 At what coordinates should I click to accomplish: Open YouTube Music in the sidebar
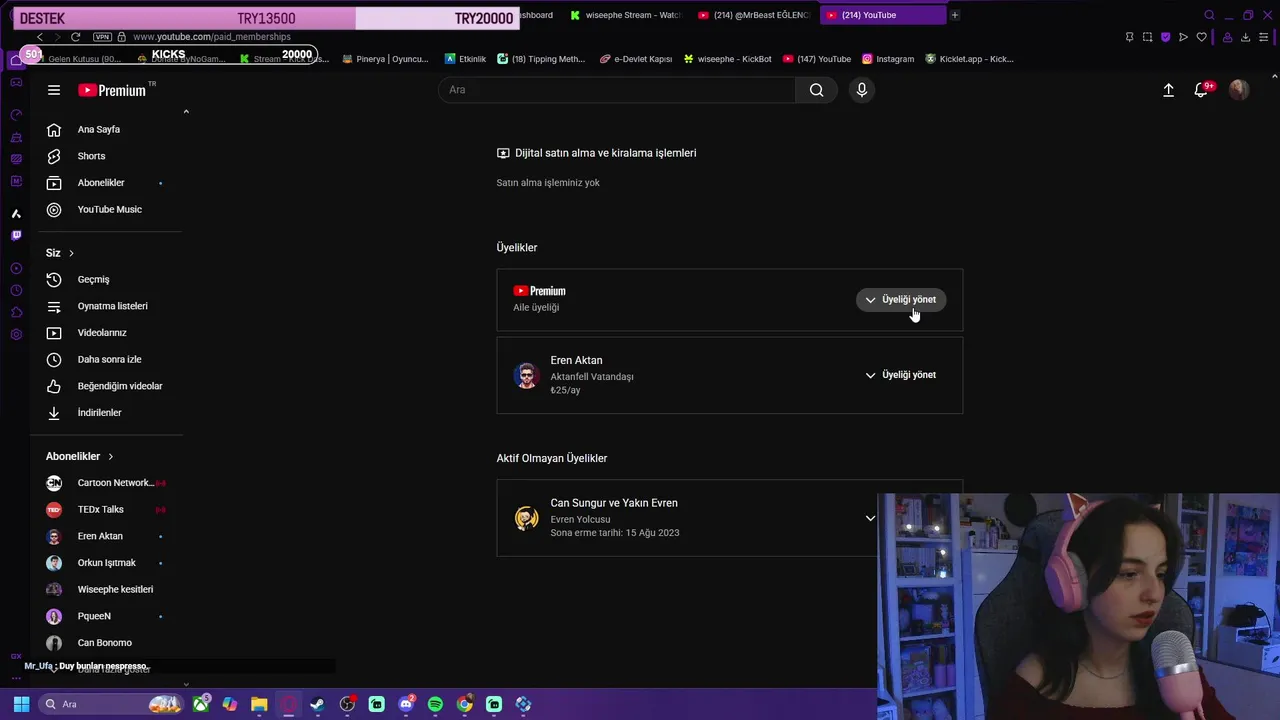[108, 209]
